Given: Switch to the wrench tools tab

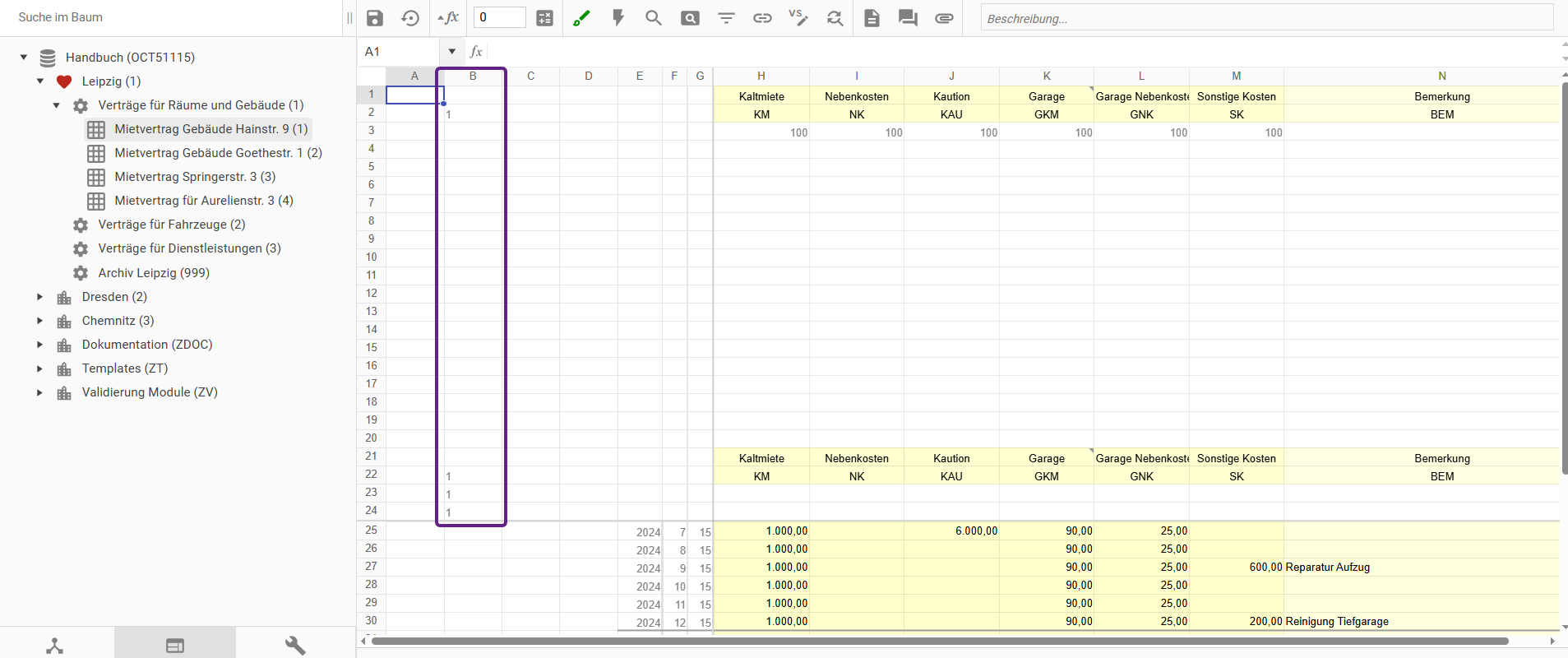Looking at the screenshot, I should [295, 646].
